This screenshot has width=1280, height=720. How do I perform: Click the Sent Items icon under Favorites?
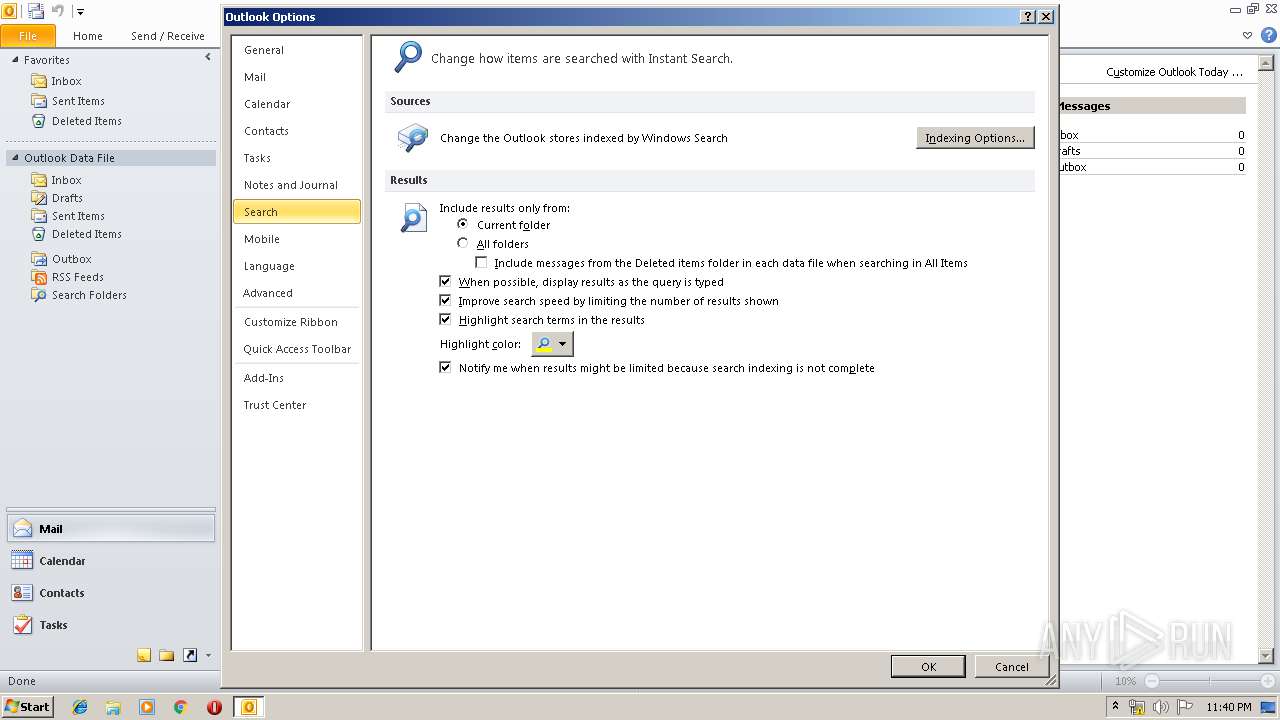coord(39,101)
